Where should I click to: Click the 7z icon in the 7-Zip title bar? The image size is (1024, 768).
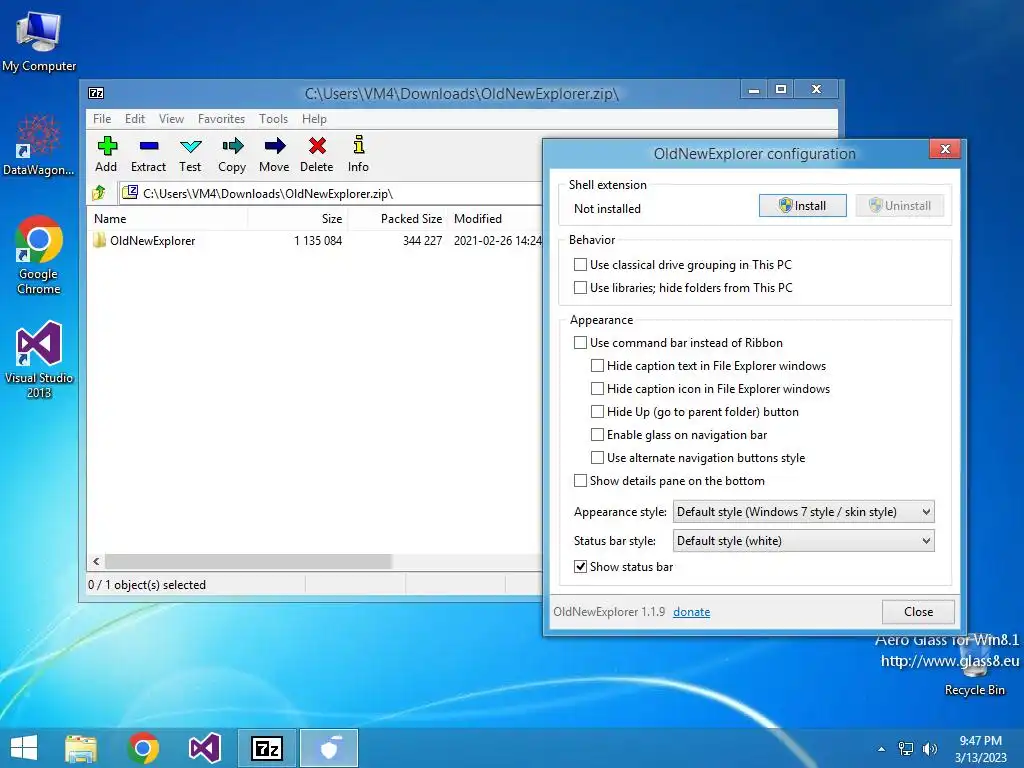pyautogui.click(x=96, y=93)
